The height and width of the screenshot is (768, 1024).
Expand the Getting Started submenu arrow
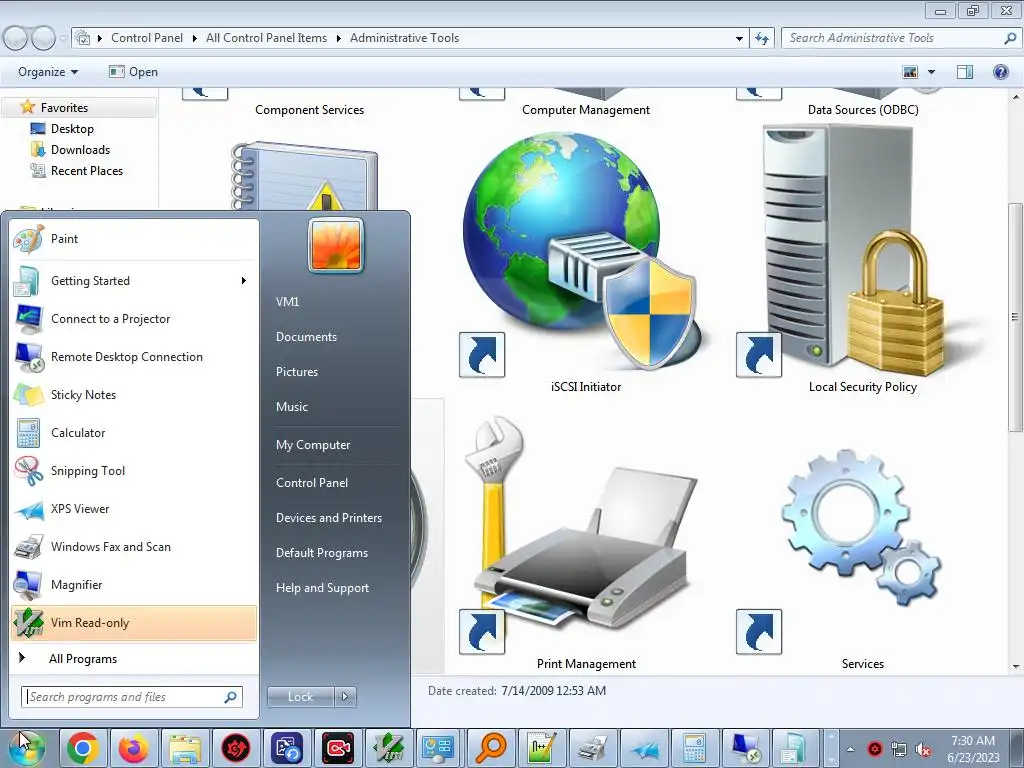coord(244,281)
